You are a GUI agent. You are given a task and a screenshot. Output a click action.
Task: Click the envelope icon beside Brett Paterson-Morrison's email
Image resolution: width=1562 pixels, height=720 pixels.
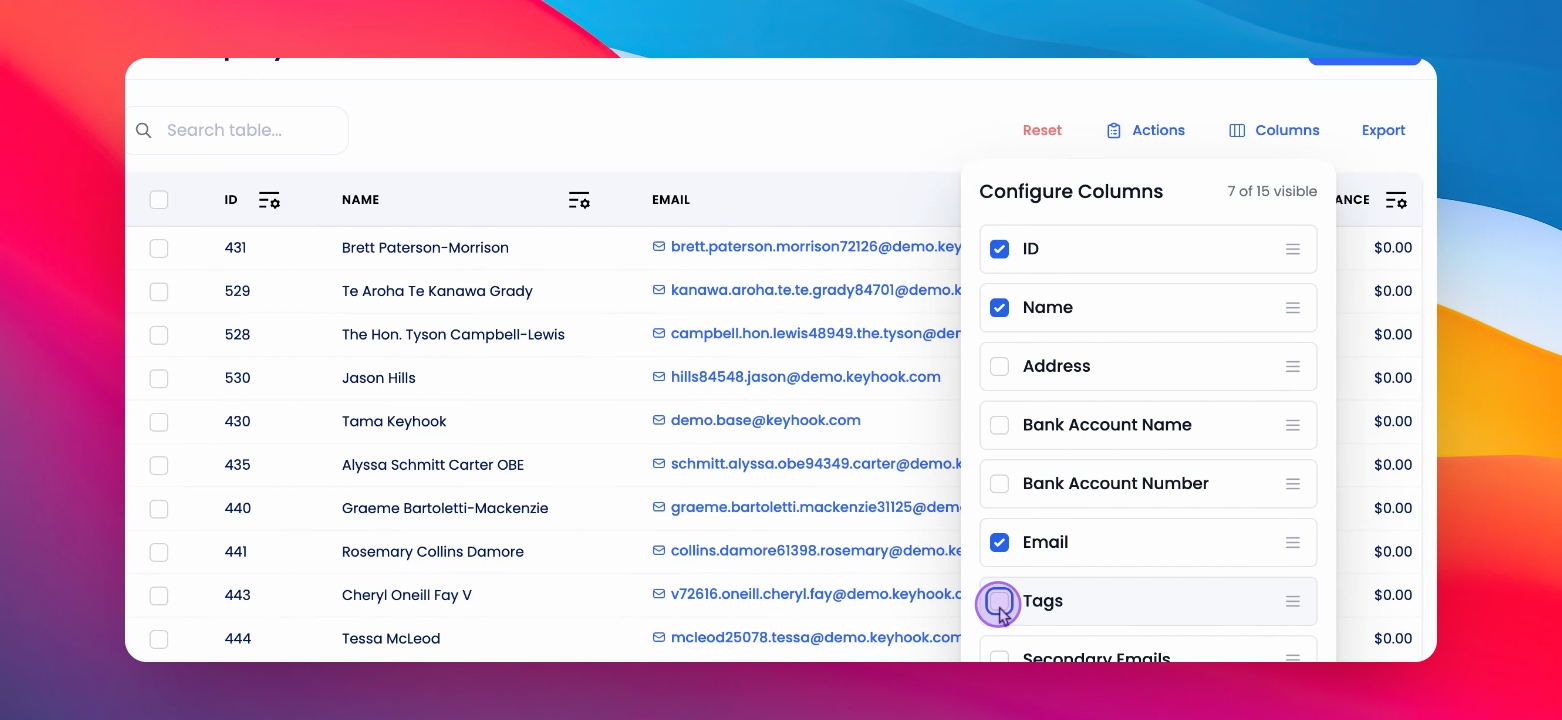click(659, 246)
